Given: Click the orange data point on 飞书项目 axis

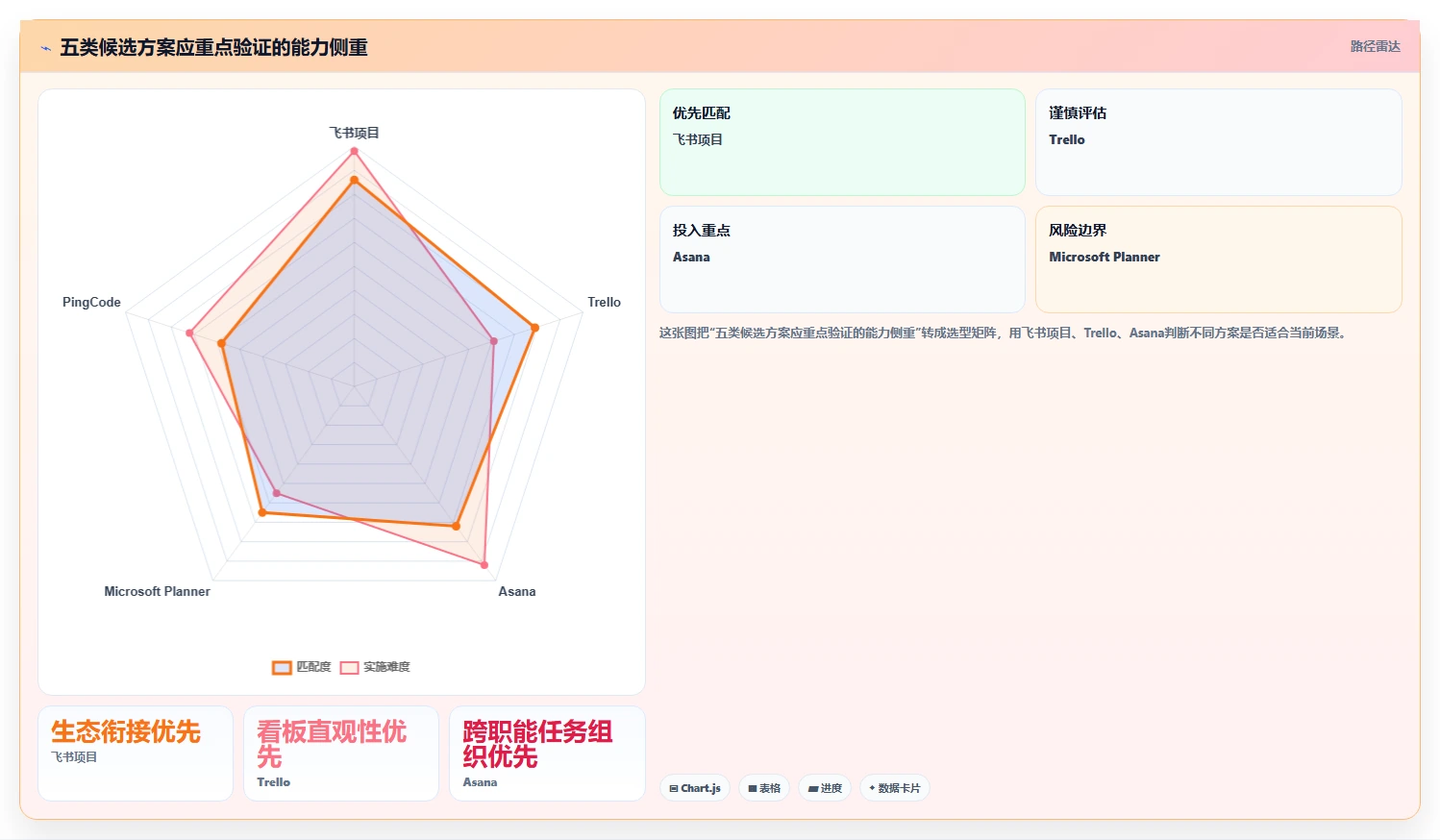Looking at the screenshot, I should 354,180.
